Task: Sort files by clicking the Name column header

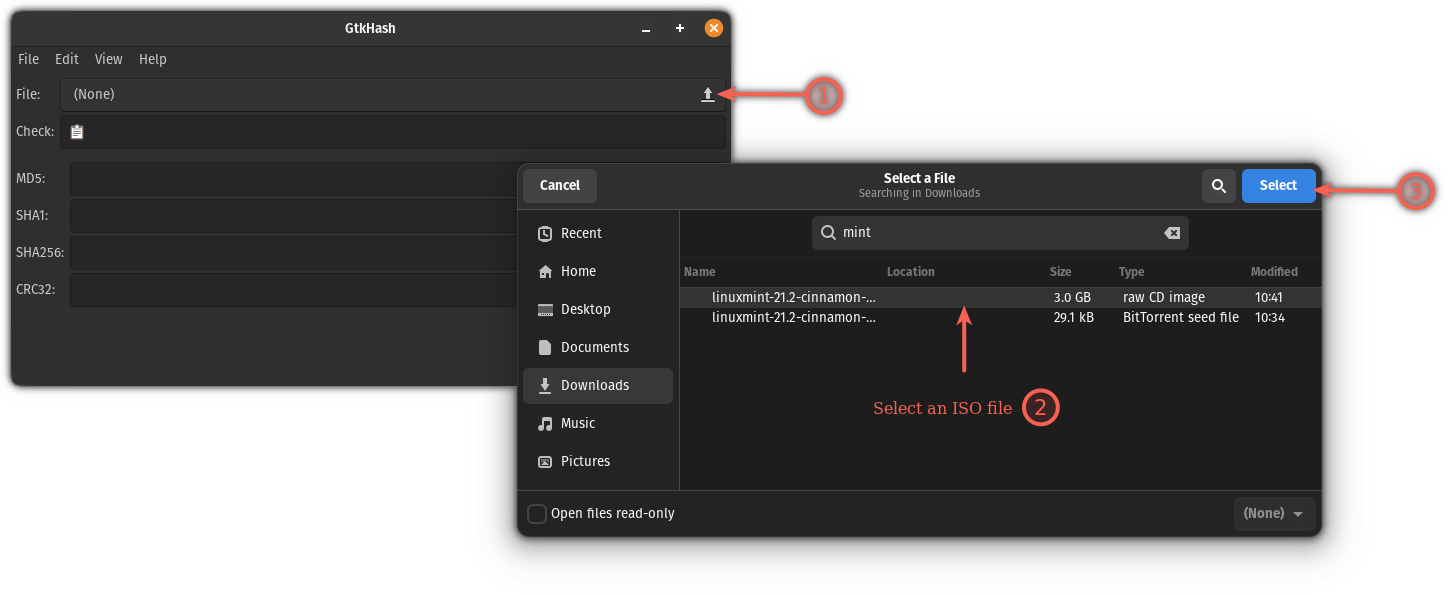Action: click(699, 271)
